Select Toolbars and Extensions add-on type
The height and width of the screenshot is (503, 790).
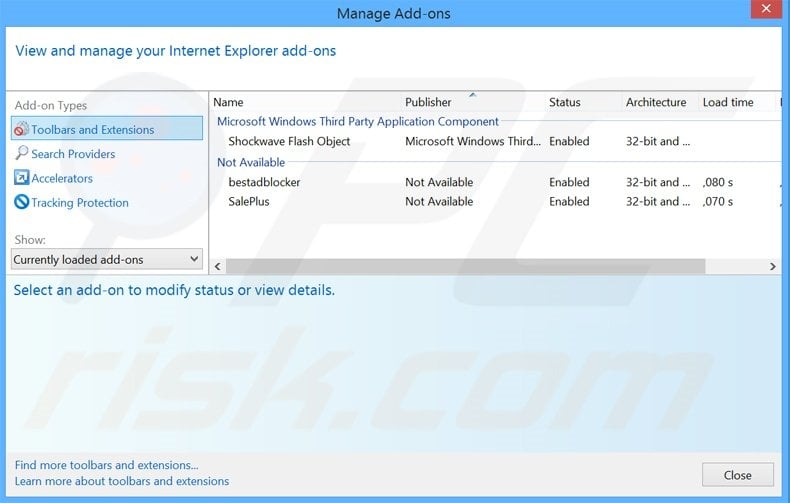point(107,129)
